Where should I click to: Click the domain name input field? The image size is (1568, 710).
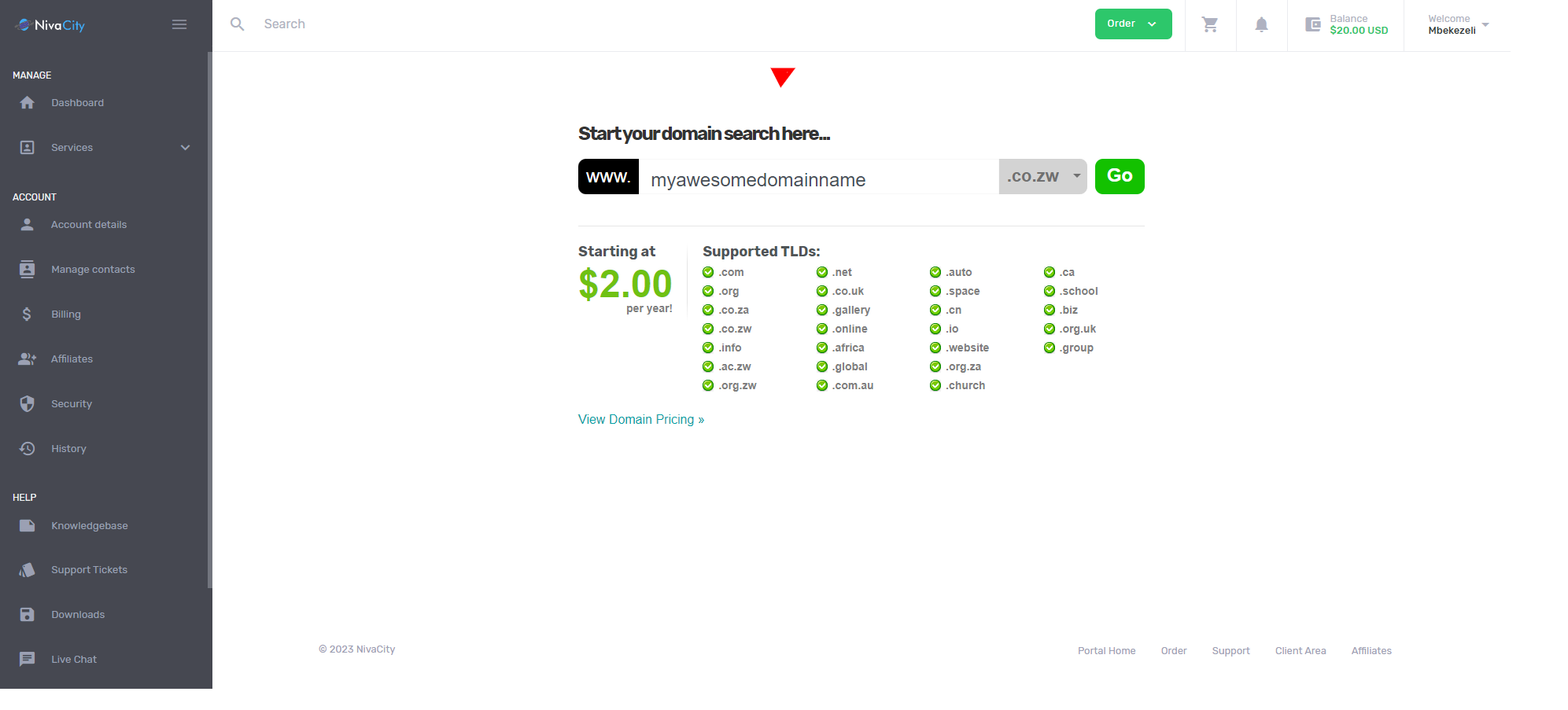click(818, 177)
